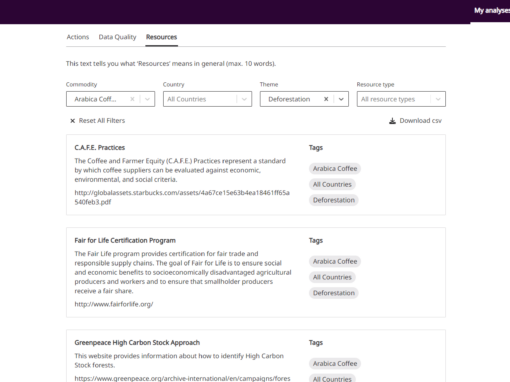Screen dimensions: 510x382
Task: Click the Deforestation theme field text
Action: [289, 99]
